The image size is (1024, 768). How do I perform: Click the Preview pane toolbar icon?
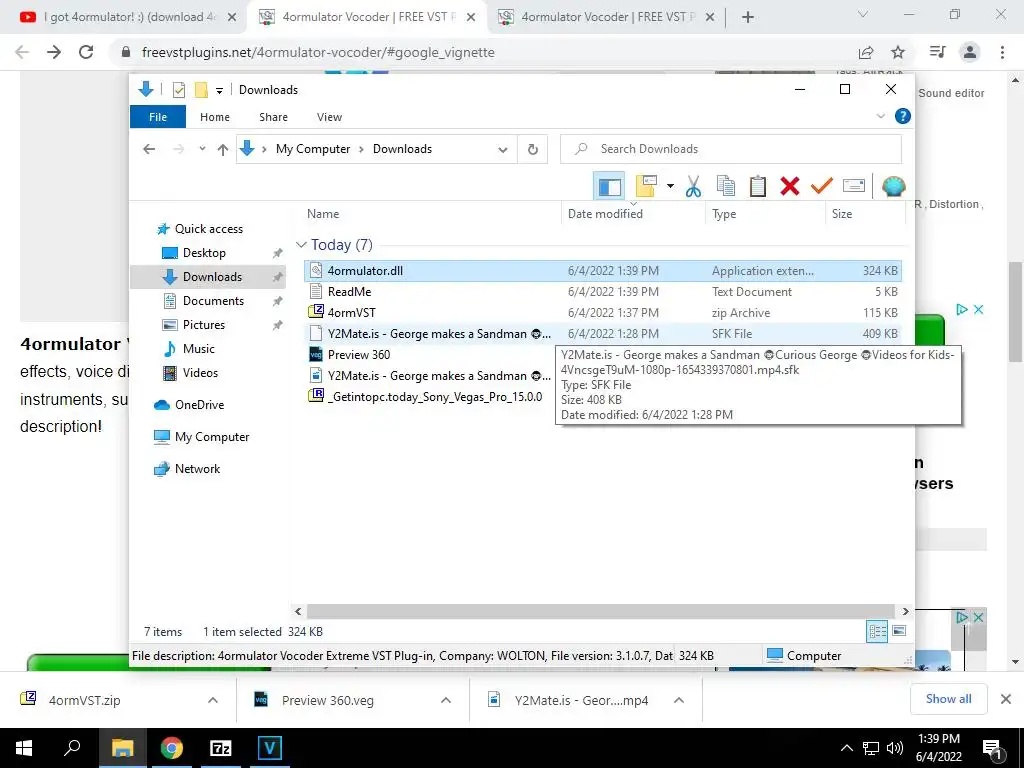609,187
